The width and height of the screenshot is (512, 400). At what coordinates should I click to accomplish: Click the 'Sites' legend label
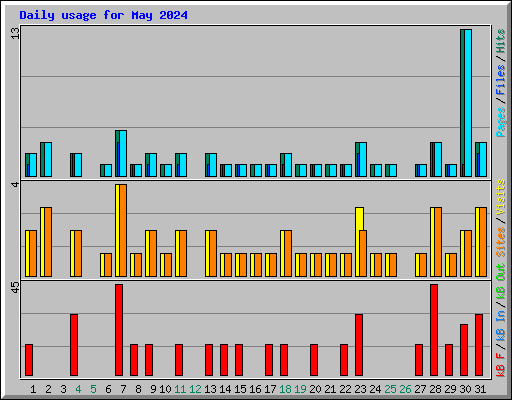coord(501,242)
